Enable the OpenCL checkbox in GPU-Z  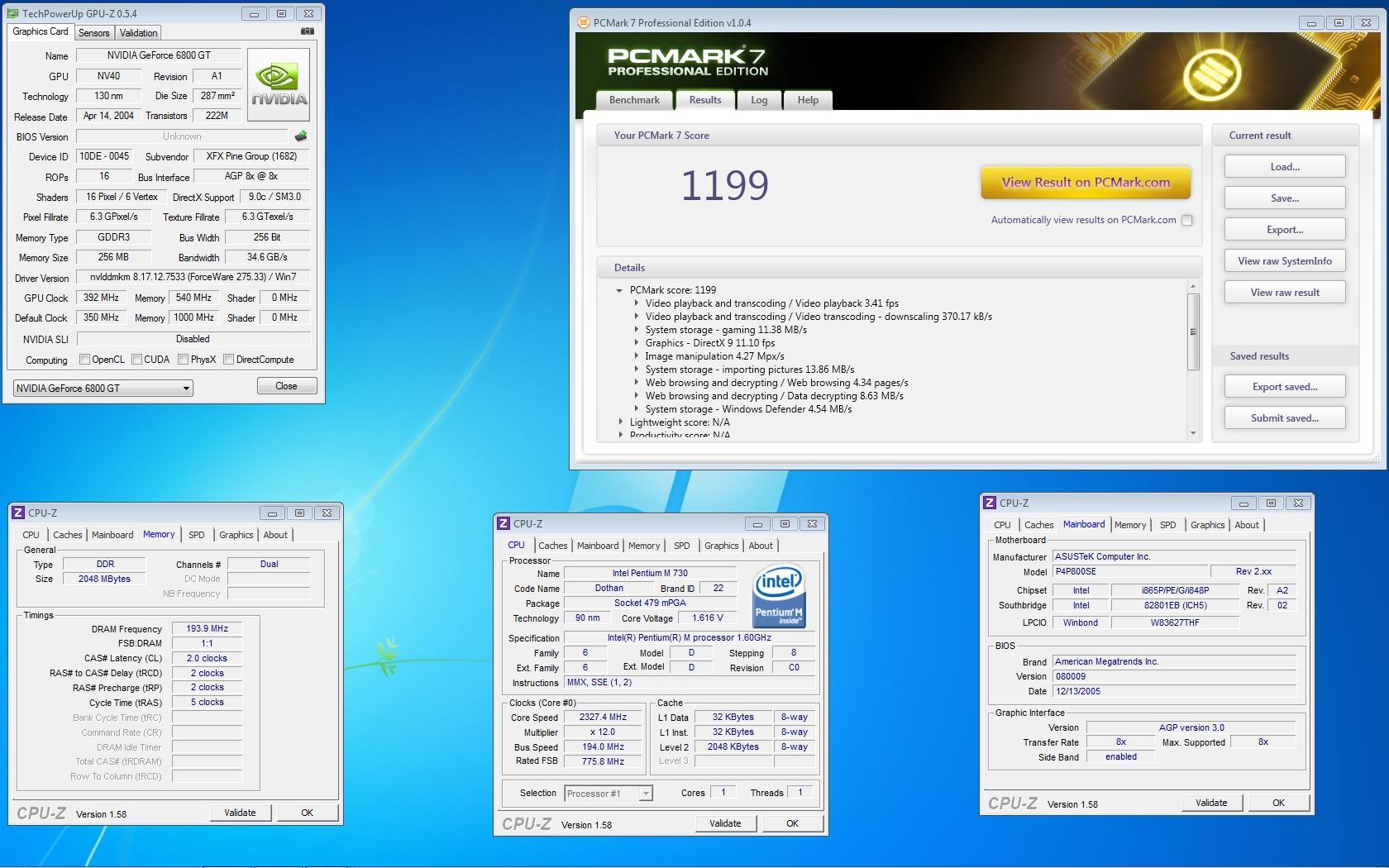84,360
